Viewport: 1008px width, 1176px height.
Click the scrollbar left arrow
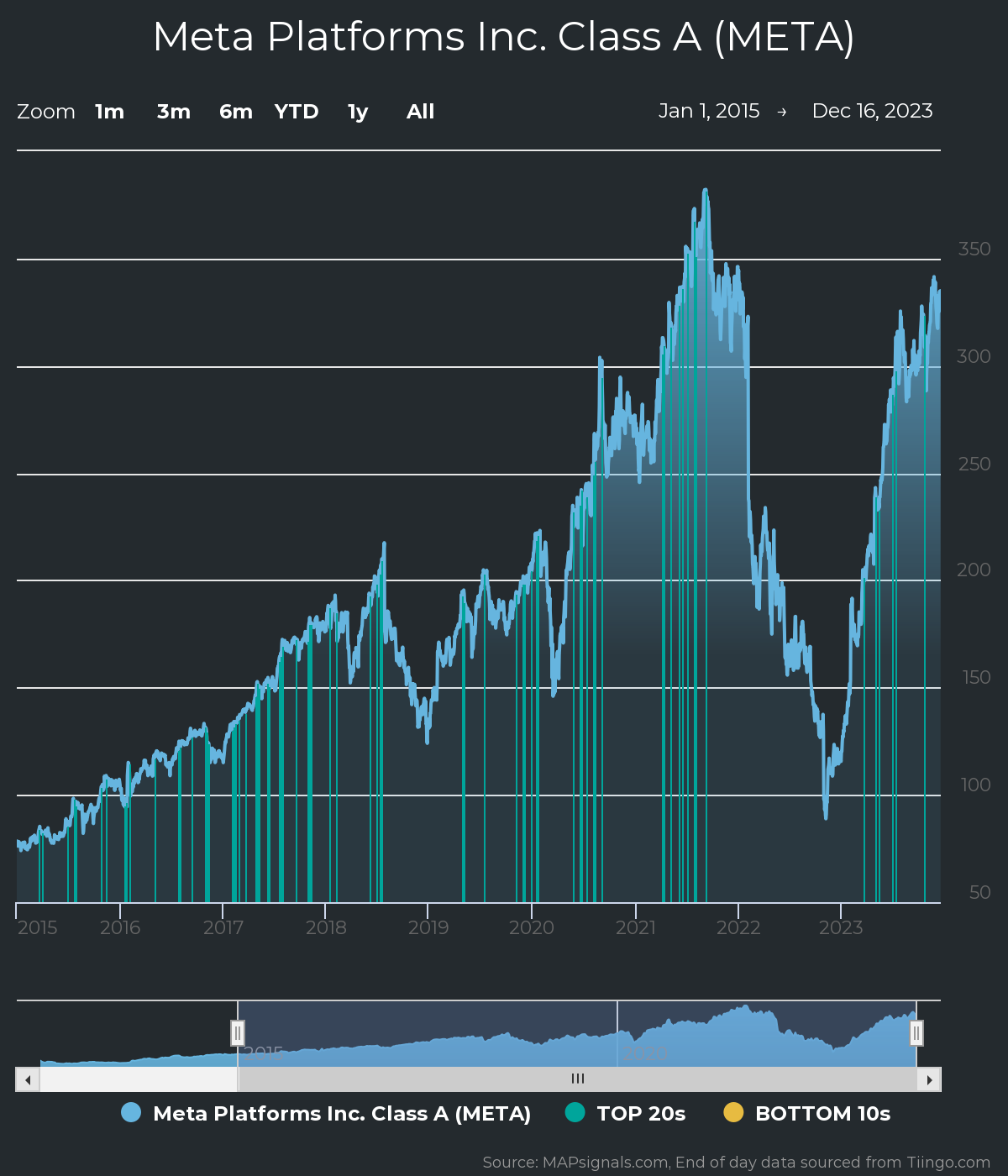point(28,1079)
